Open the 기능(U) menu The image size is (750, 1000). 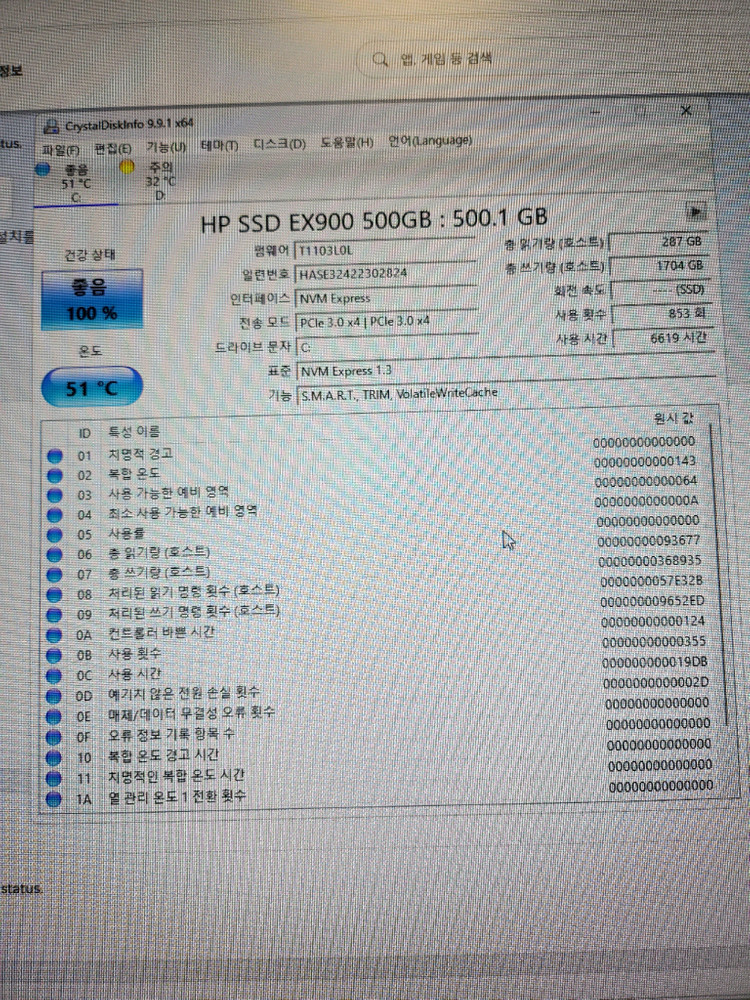pyautogui.click(x=166, y=147)
